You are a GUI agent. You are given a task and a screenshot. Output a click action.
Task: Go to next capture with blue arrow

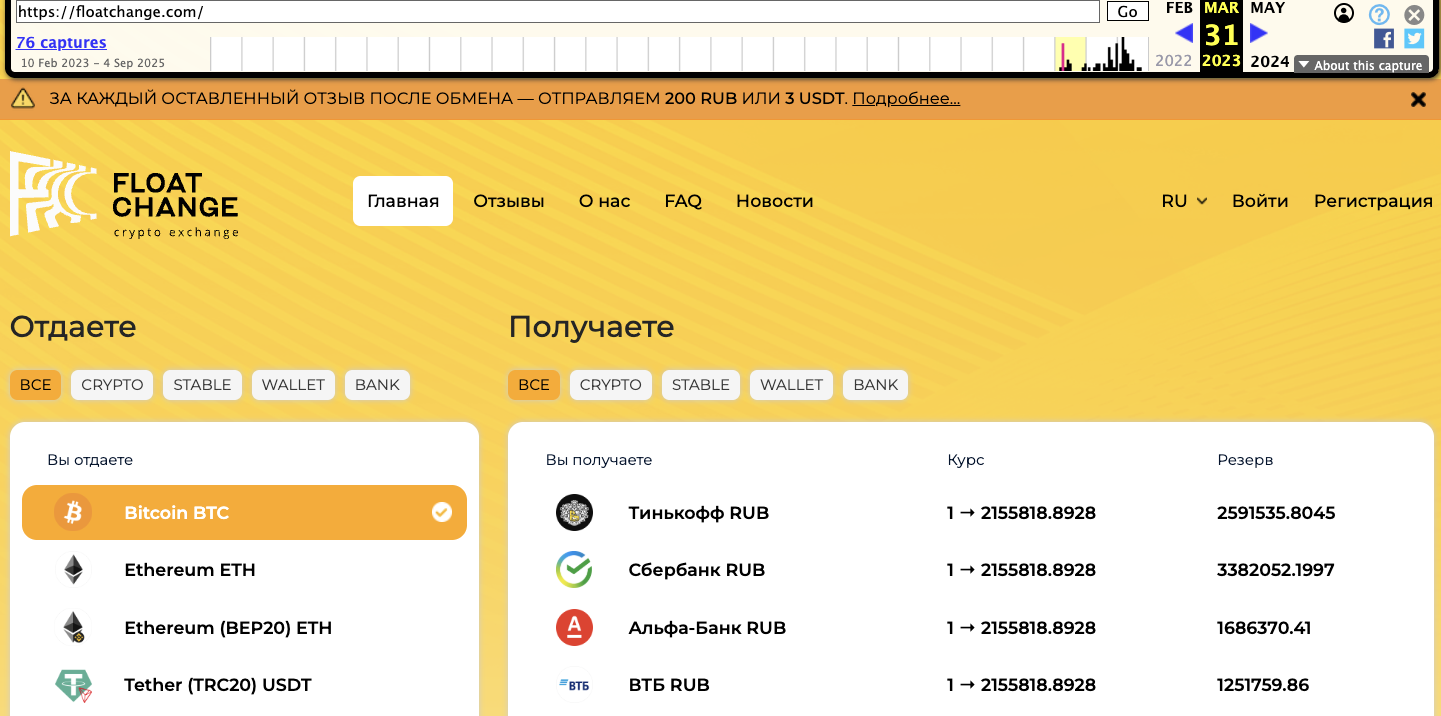click(x=1259, y=33)
